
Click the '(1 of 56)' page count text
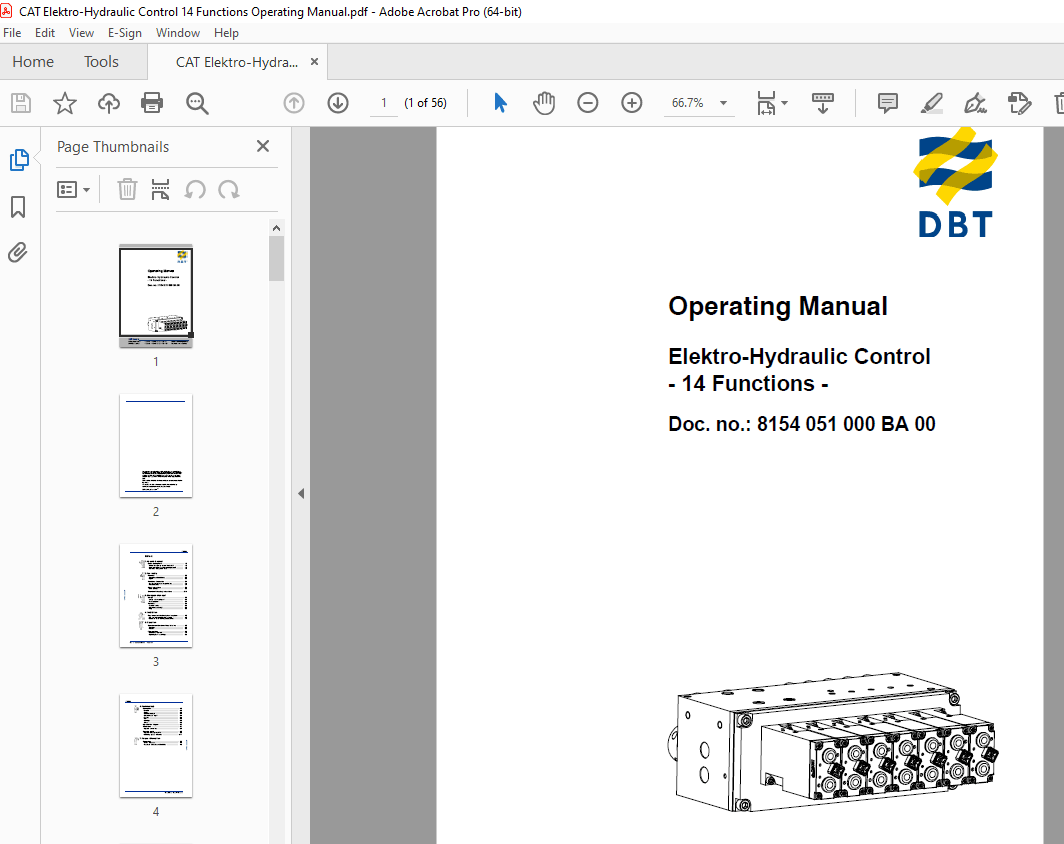click(x=425, y=103)
